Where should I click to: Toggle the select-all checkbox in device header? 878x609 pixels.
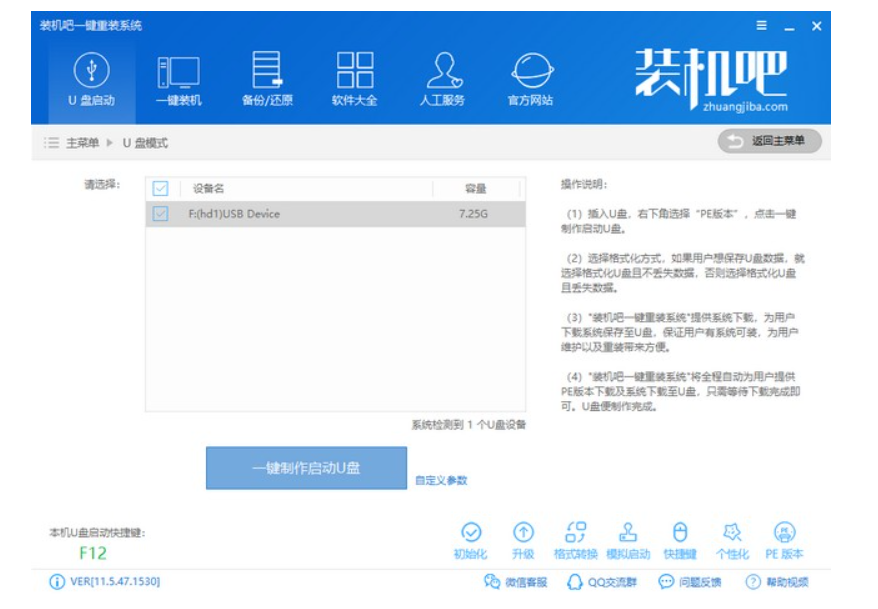[x=160, y=189]
